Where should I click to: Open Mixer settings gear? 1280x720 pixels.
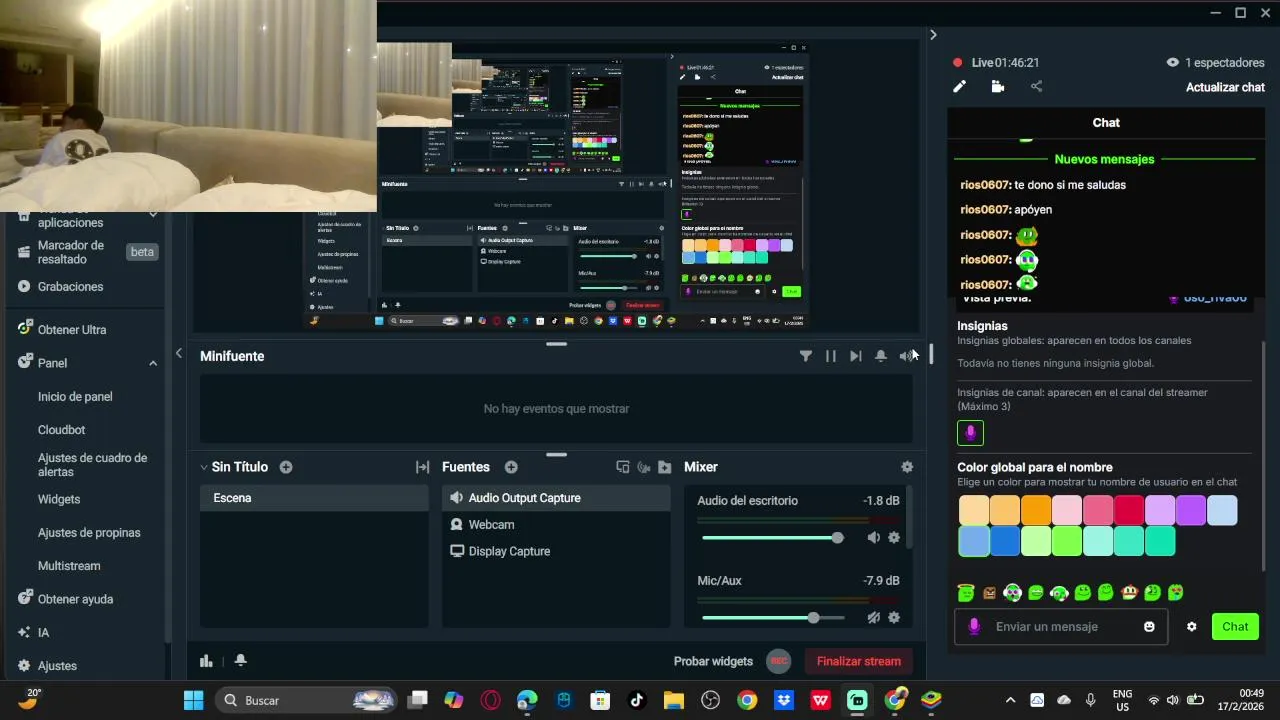tap(907, 467)
